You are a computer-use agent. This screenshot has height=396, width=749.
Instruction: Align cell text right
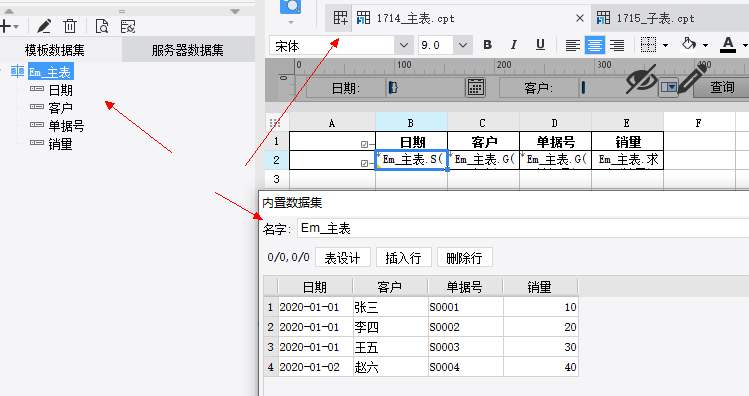617,45
